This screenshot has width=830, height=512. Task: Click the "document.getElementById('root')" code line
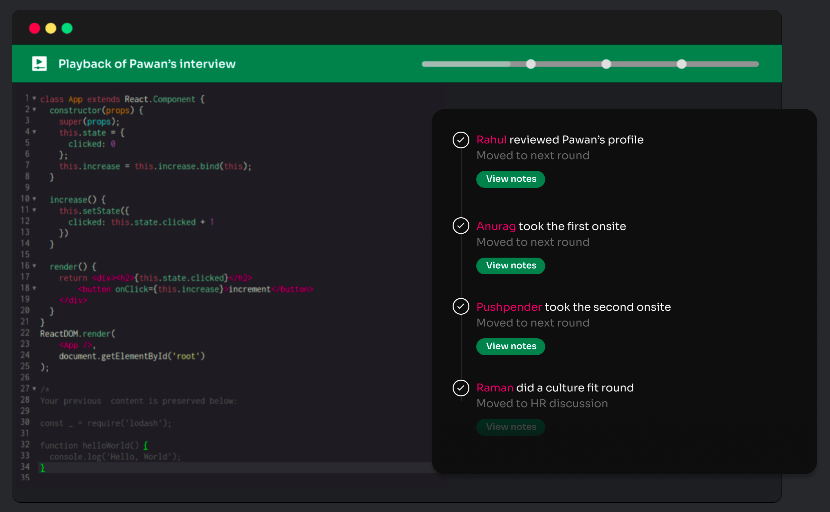(132, 356)
